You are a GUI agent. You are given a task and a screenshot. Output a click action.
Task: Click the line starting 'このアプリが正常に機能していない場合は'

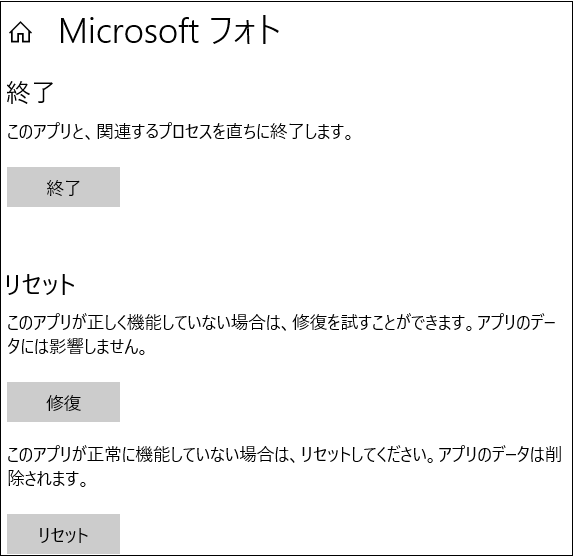[x=284, y=455]
